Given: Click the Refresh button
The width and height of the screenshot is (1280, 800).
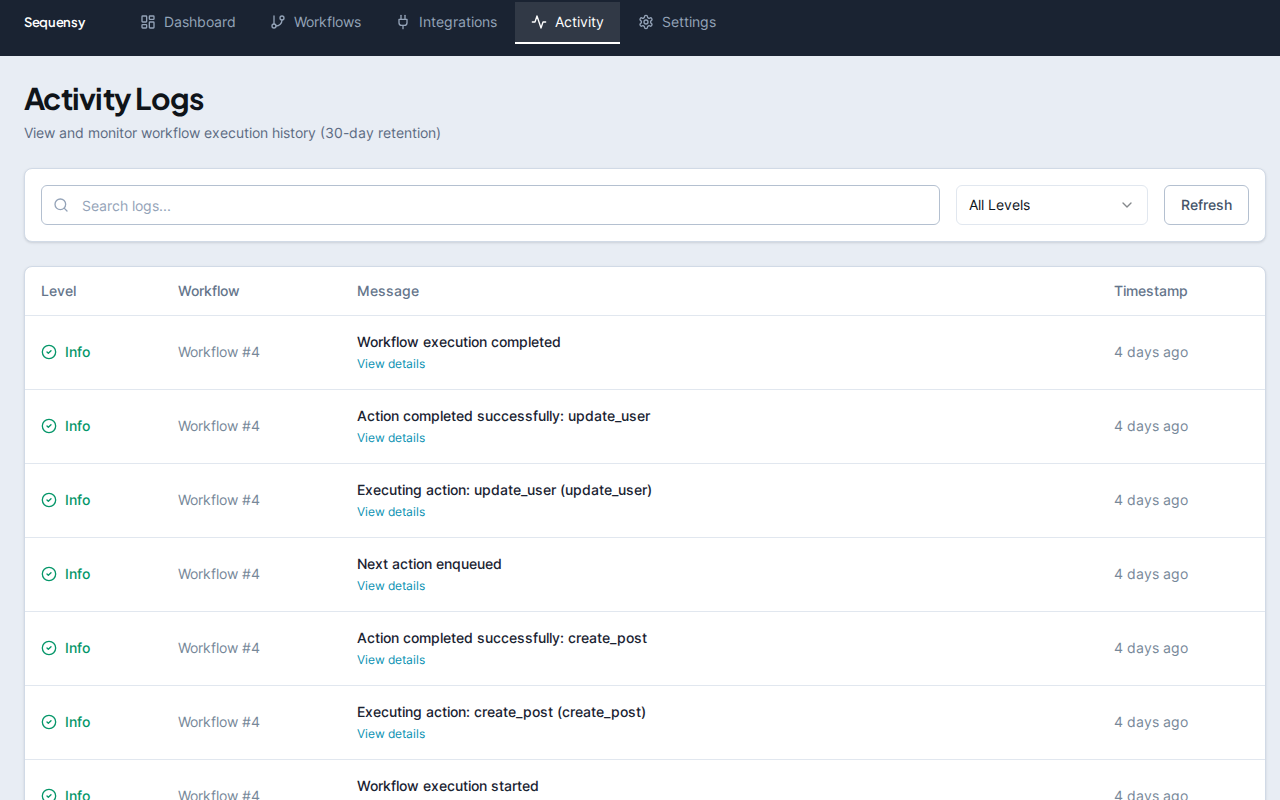Looking at the screenshot, I should (1205, 204).
